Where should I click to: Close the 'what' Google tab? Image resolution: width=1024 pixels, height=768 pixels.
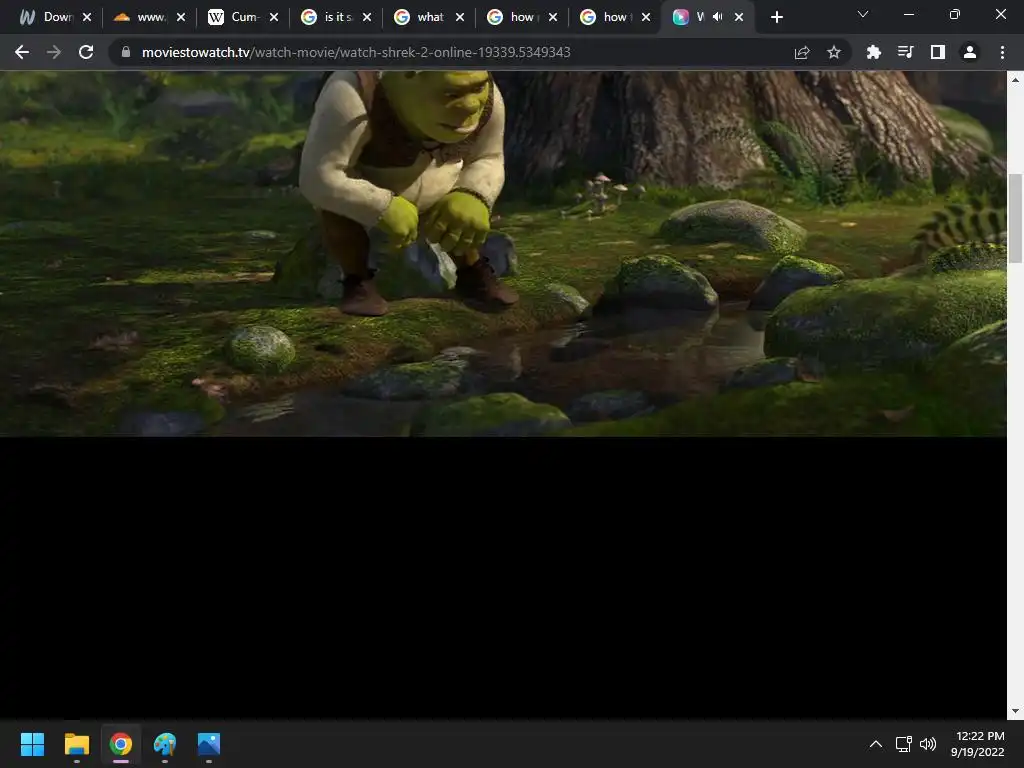pyautogui.click(x=460, y=17)
